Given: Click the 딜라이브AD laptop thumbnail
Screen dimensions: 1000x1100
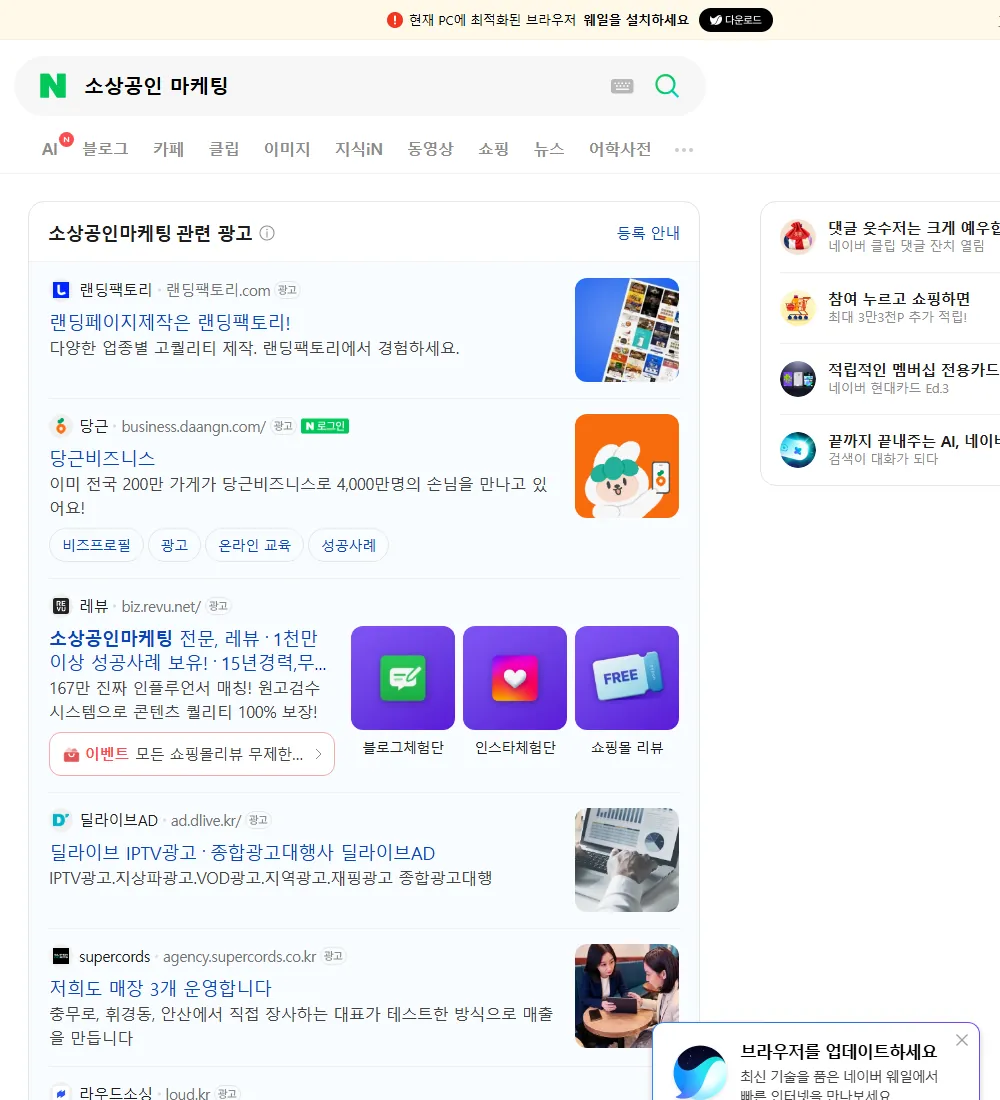Looking at the screenshot, I should tap(627, 860).
